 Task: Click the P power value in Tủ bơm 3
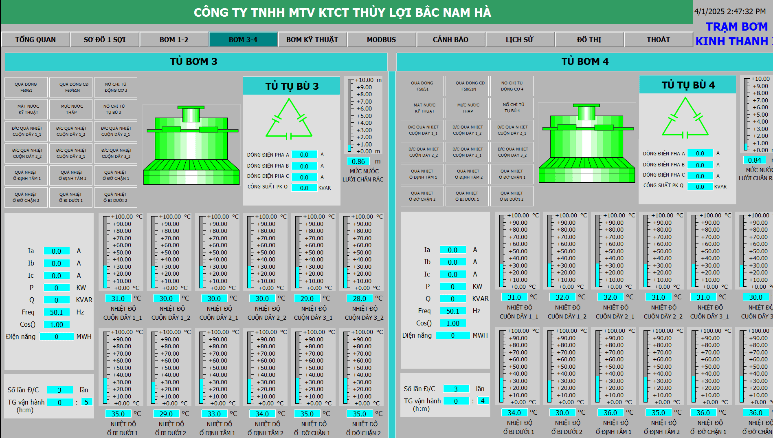[x=57, y=288]
